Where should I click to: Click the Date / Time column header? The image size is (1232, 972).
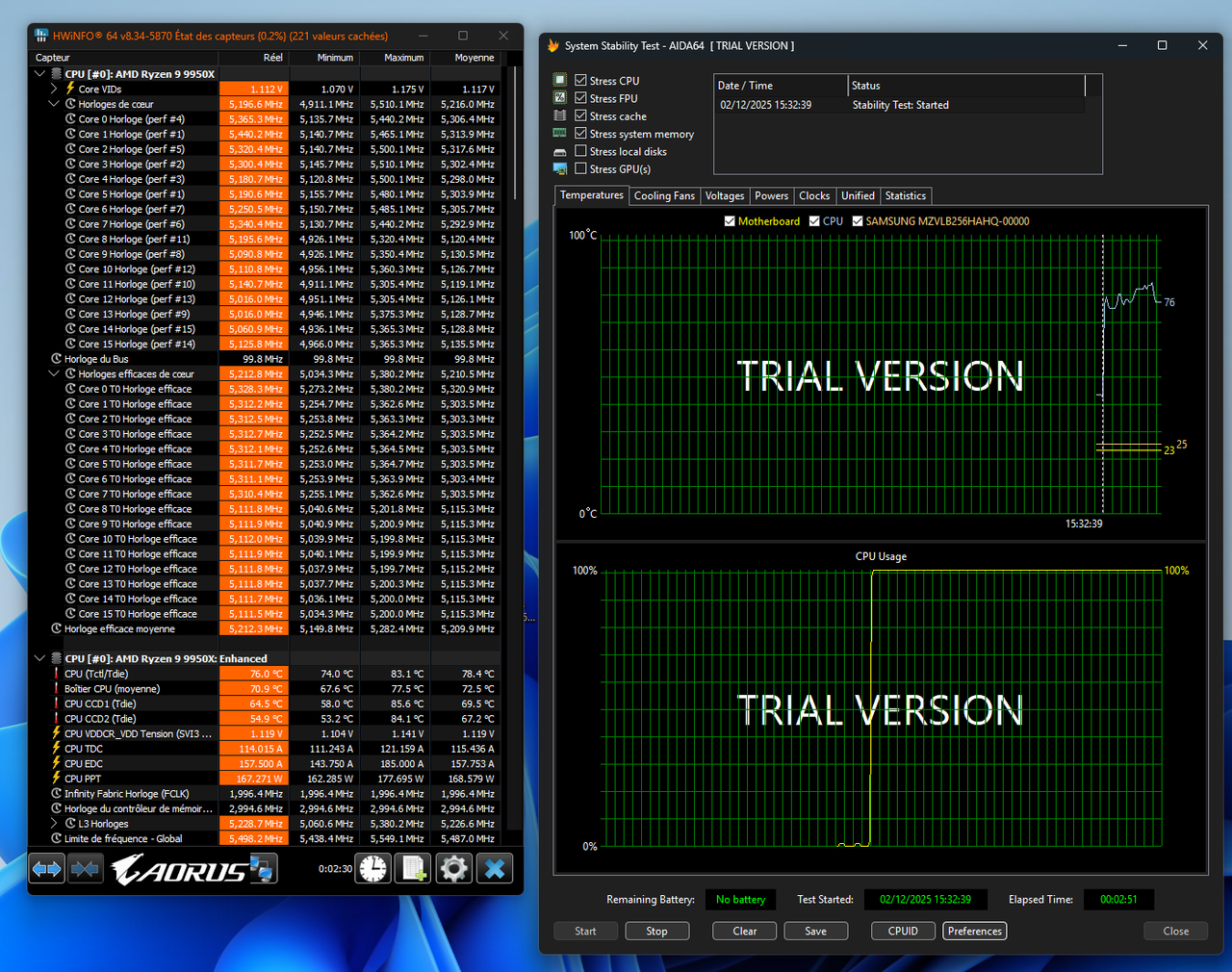[781, 86]
